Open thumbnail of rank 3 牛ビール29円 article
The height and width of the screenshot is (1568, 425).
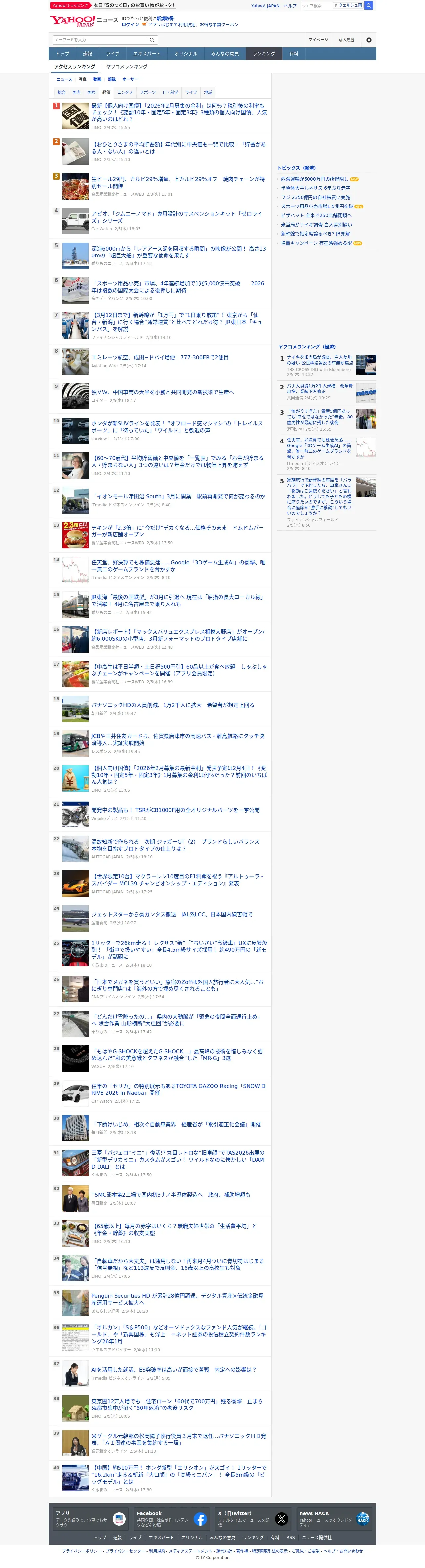[75, 187]
